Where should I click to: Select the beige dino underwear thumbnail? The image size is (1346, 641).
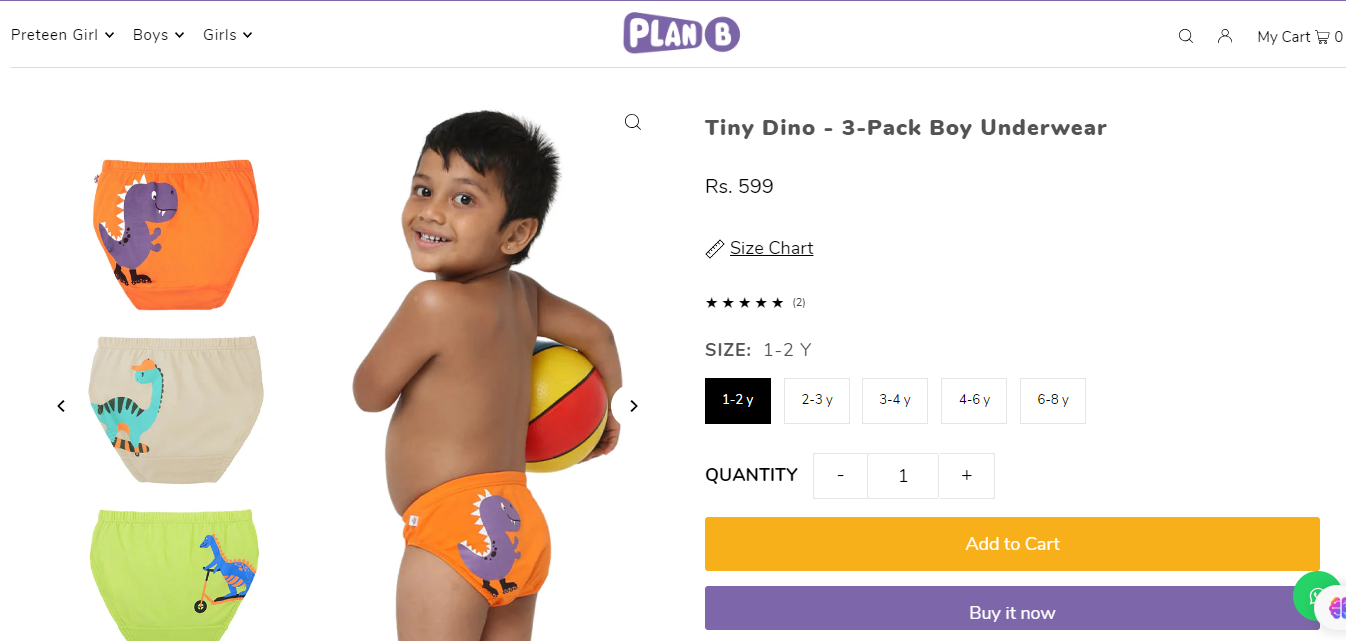click(176, 409)
